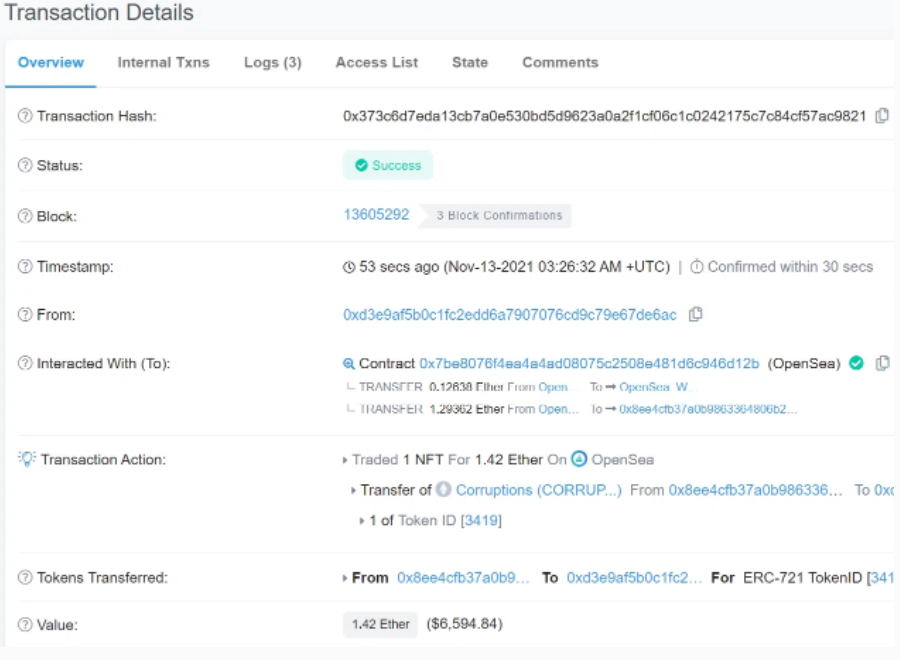
Task: Open 0x8ee4cfb37a0b986336... address in Transfer of row
Action: click(755, 490)
